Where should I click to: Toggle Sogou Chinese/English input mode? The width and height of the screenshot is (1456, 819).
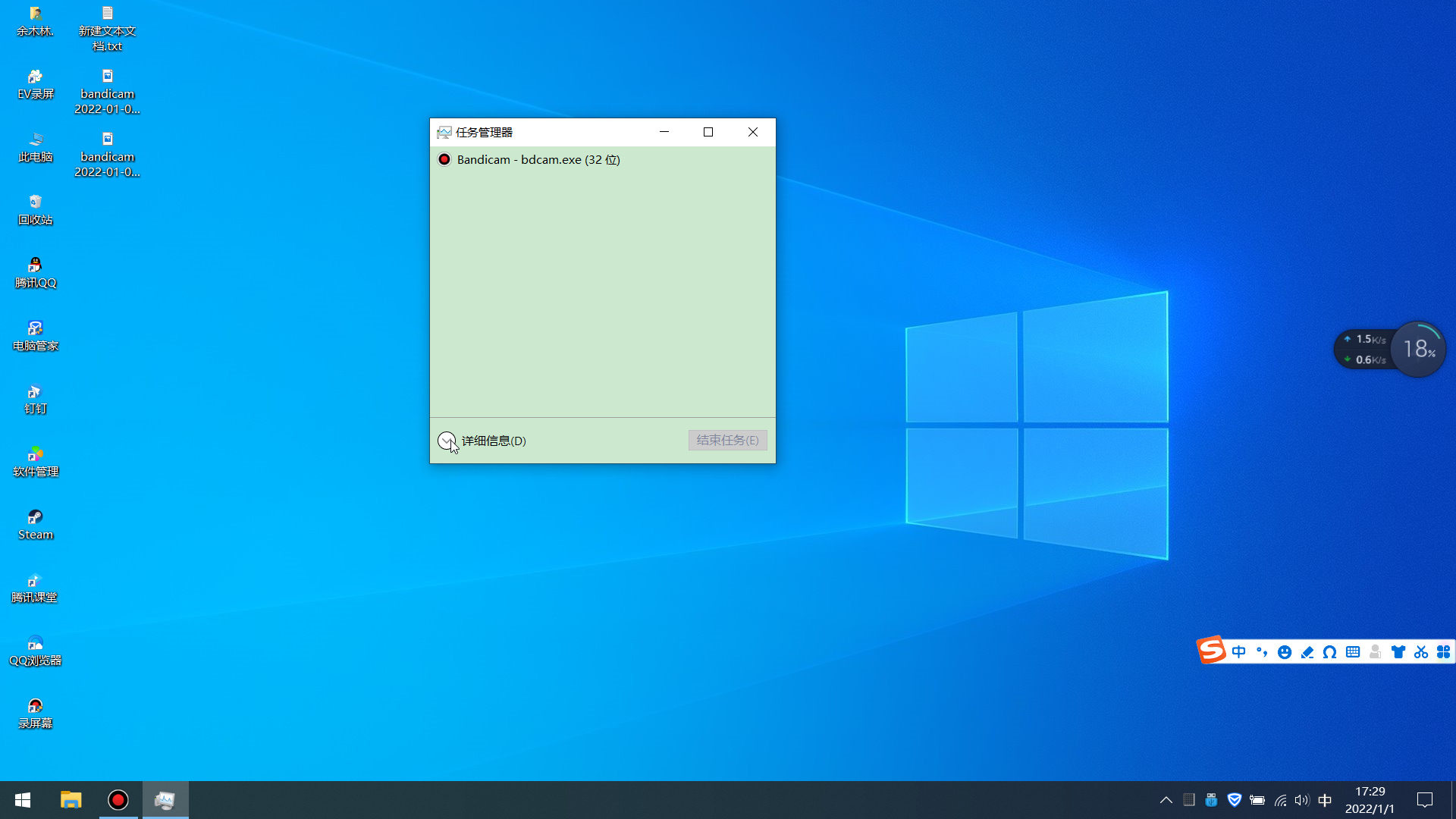point(1238,652)
